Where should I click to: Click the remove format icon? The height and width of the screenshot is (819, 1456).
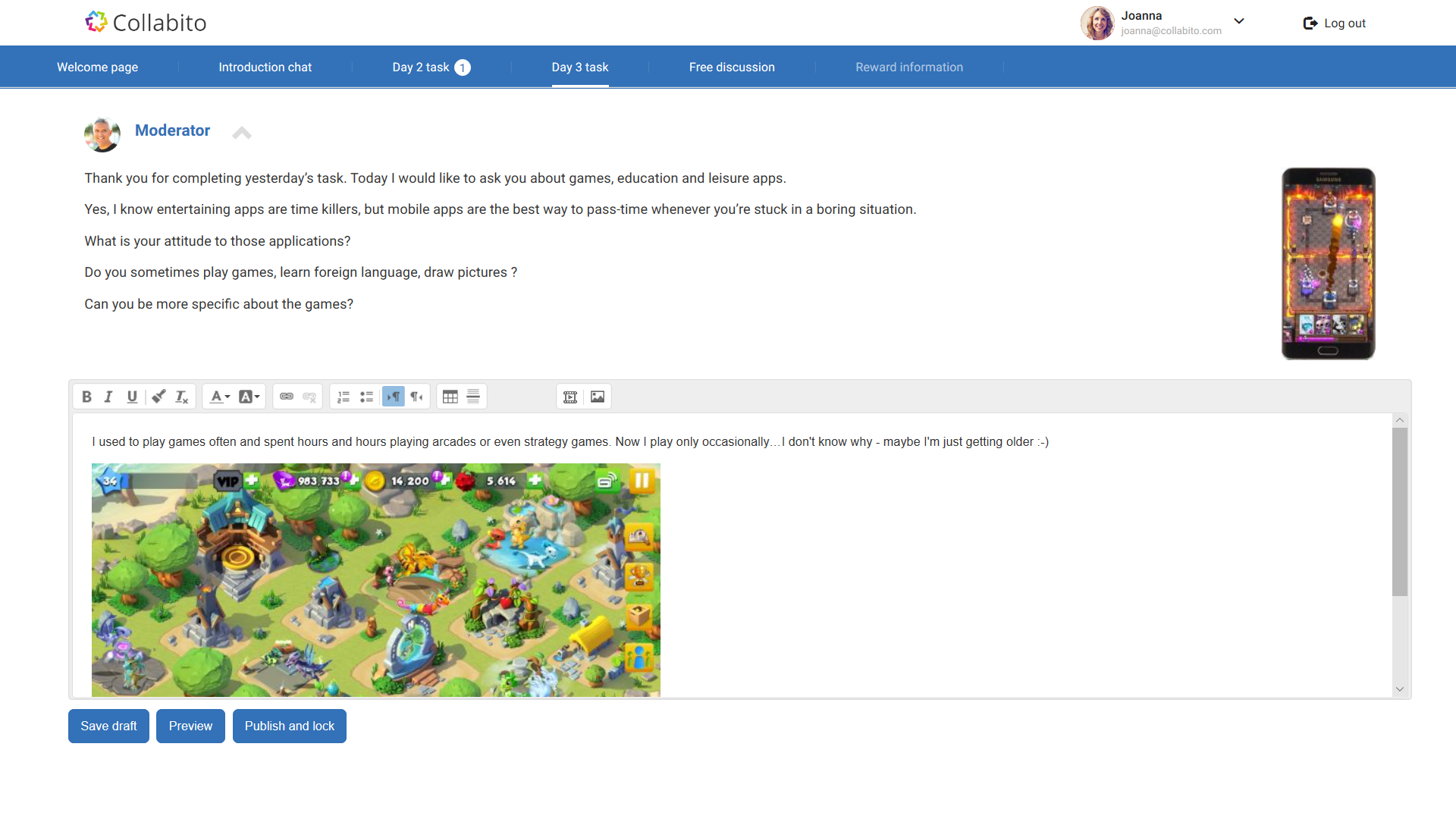click(x=182, y=397)
